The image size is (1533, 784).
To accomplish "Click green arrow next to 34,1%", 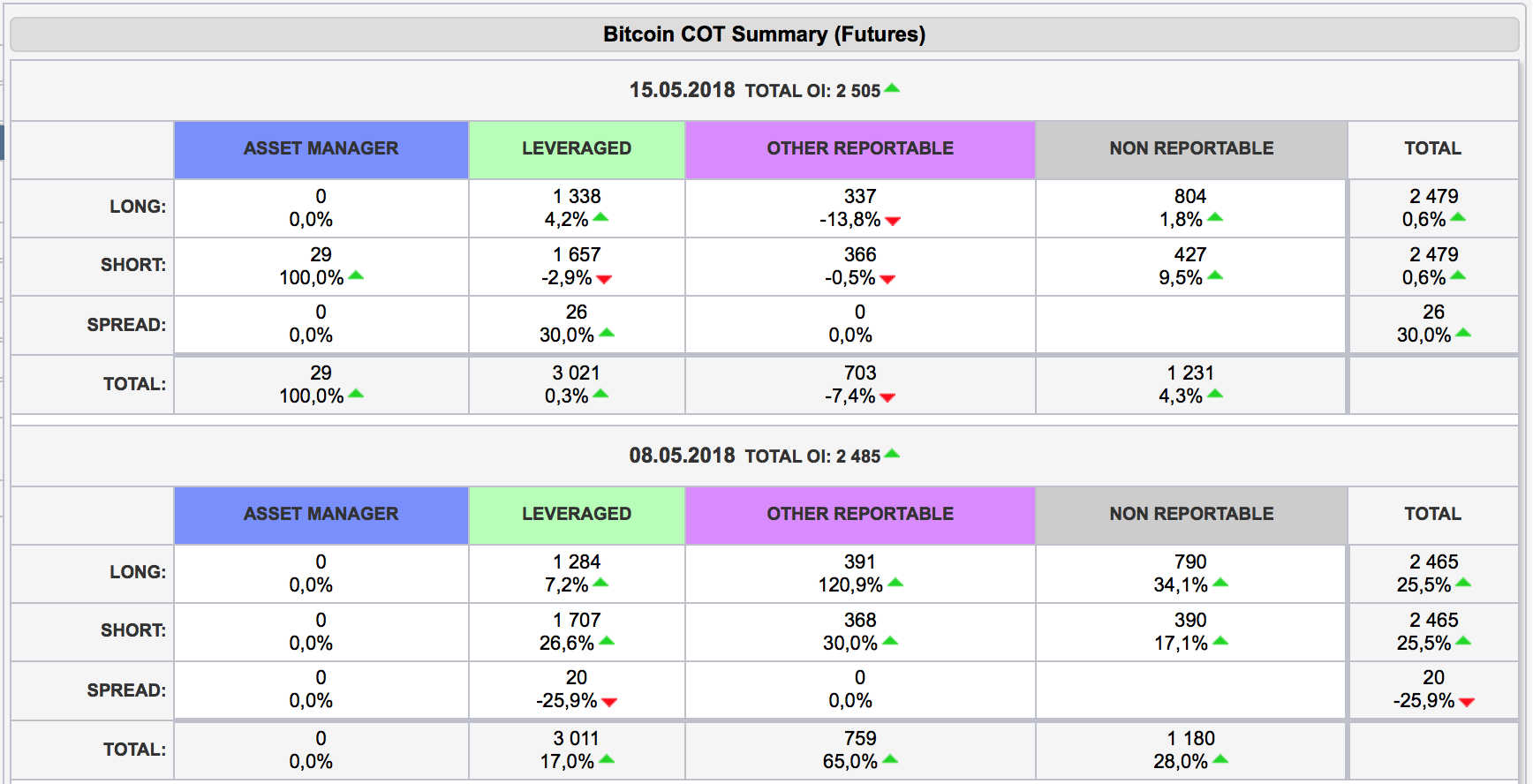I will [1220, 583].
